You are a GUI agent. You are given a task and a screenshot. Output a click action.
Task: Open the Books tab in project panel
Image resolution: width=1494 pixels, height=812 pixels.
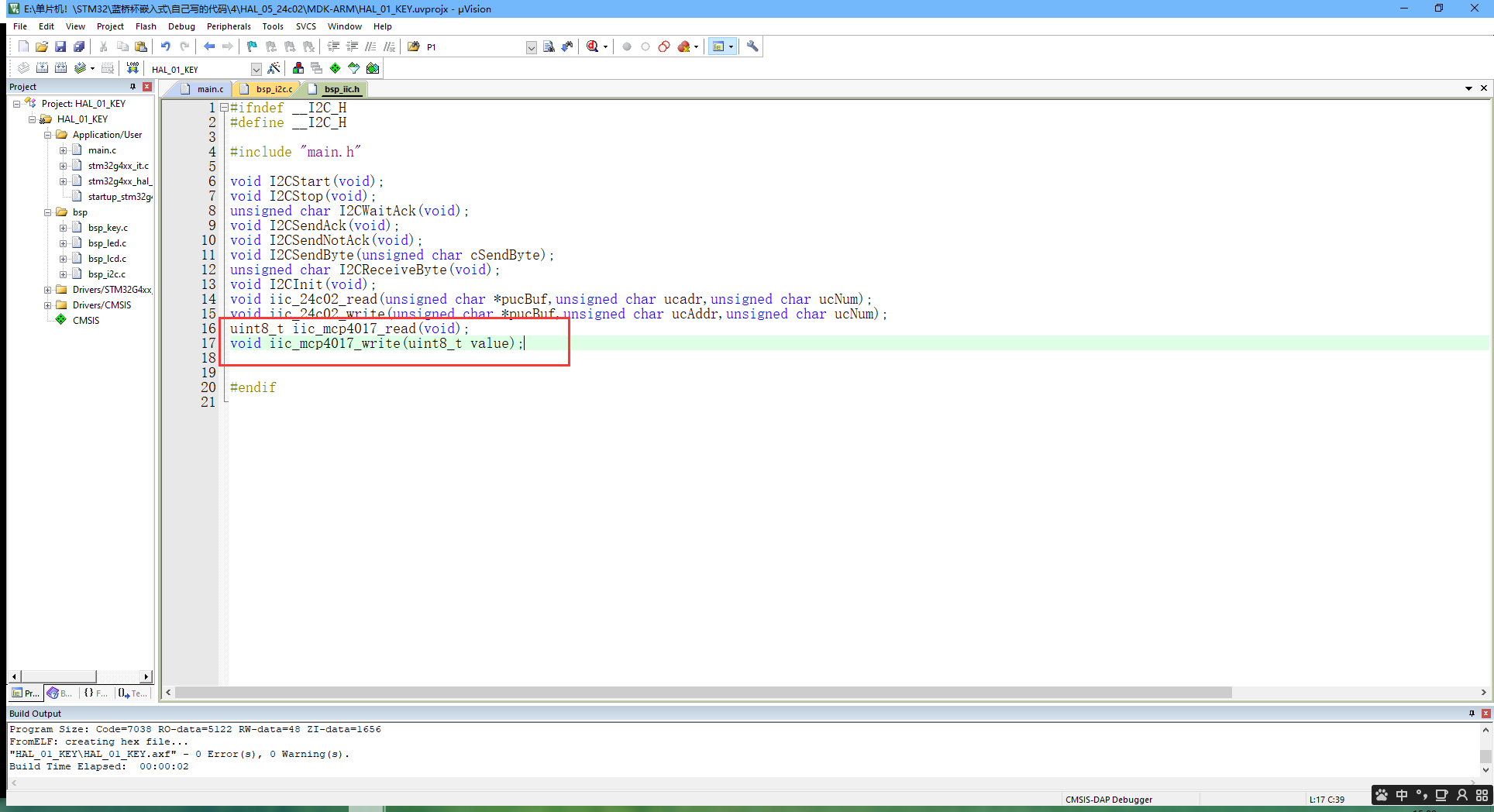pyautogui.click(x=60, y=693)
